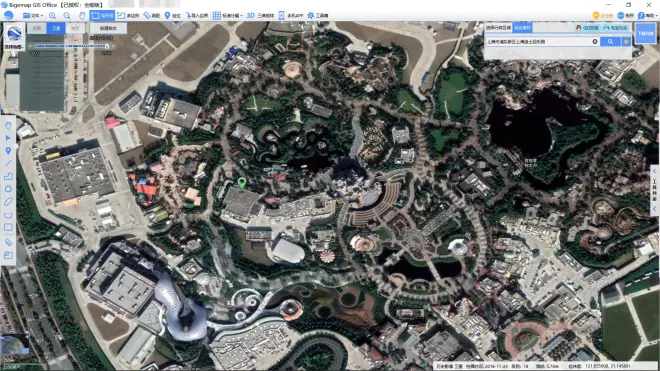Click the blue download list button

[645, 34]
